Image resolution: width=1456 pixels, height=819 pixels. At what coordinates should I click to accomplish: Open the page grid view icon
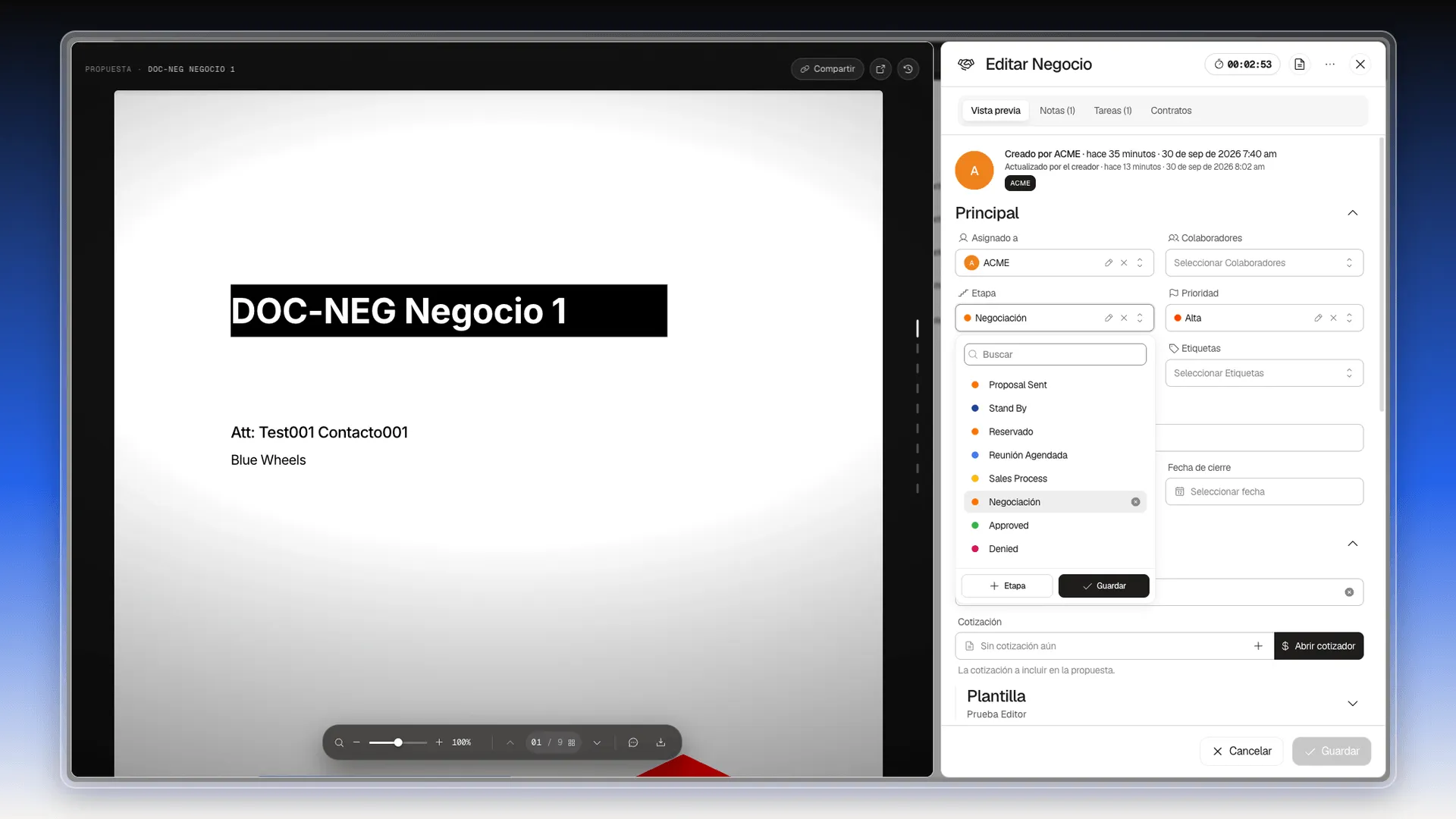point(572,742)
